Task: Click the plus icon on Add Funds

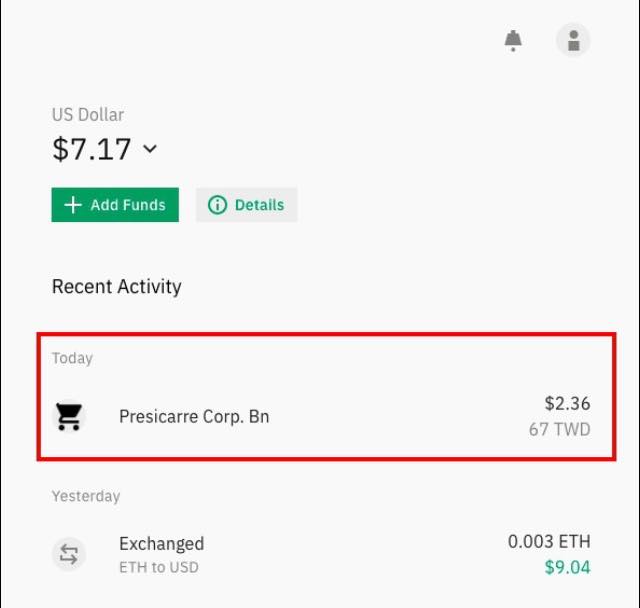Action: [73, 205]
